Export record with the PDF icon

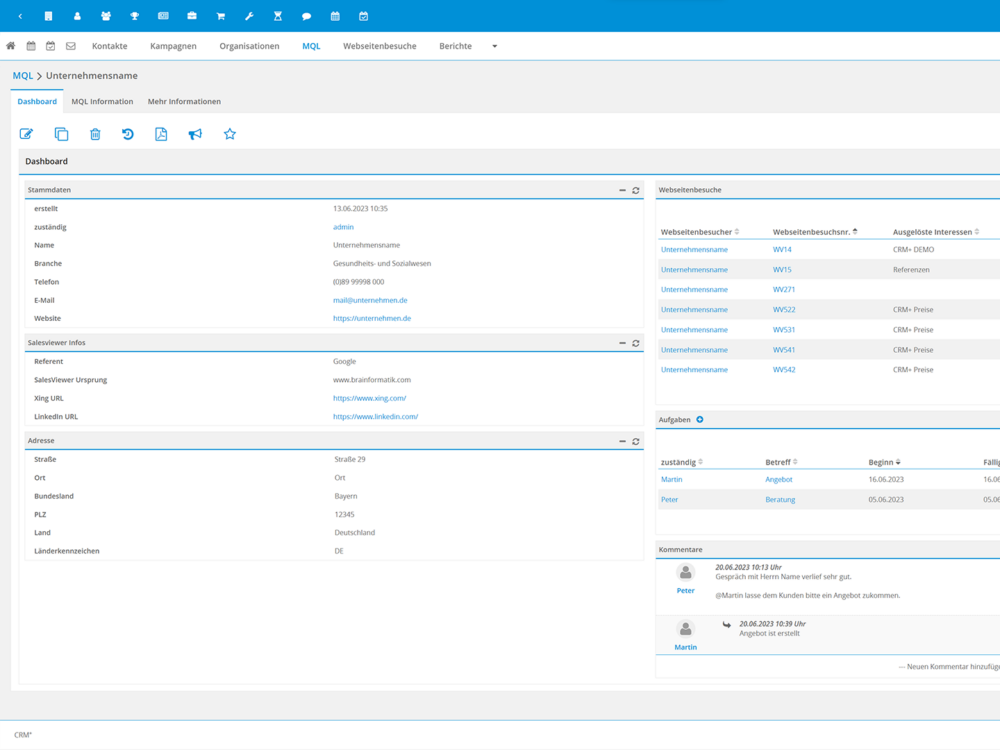pyautogui.click(x=161, y=134)
